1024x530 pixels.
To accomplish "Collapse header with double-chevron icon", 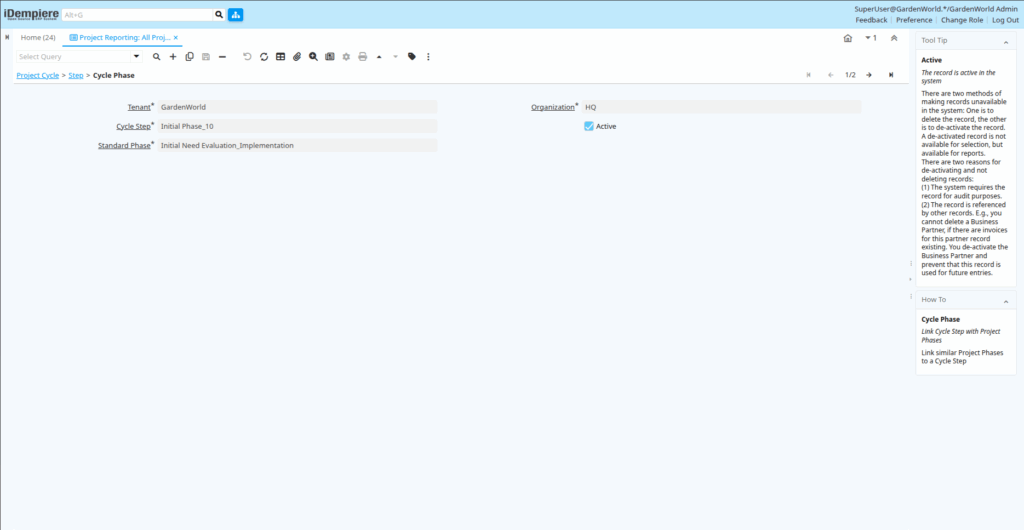I will (894, 38).
